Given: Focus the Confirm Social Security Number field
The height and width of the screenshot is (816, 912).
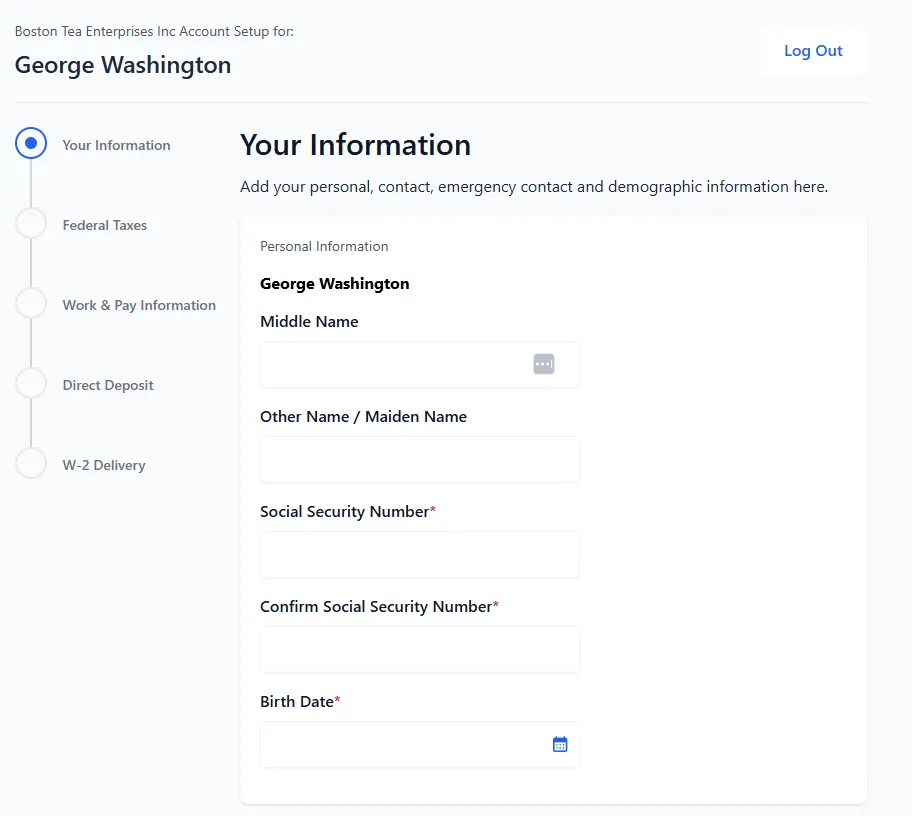Looking at the screenshot, I should click(419, 649).
